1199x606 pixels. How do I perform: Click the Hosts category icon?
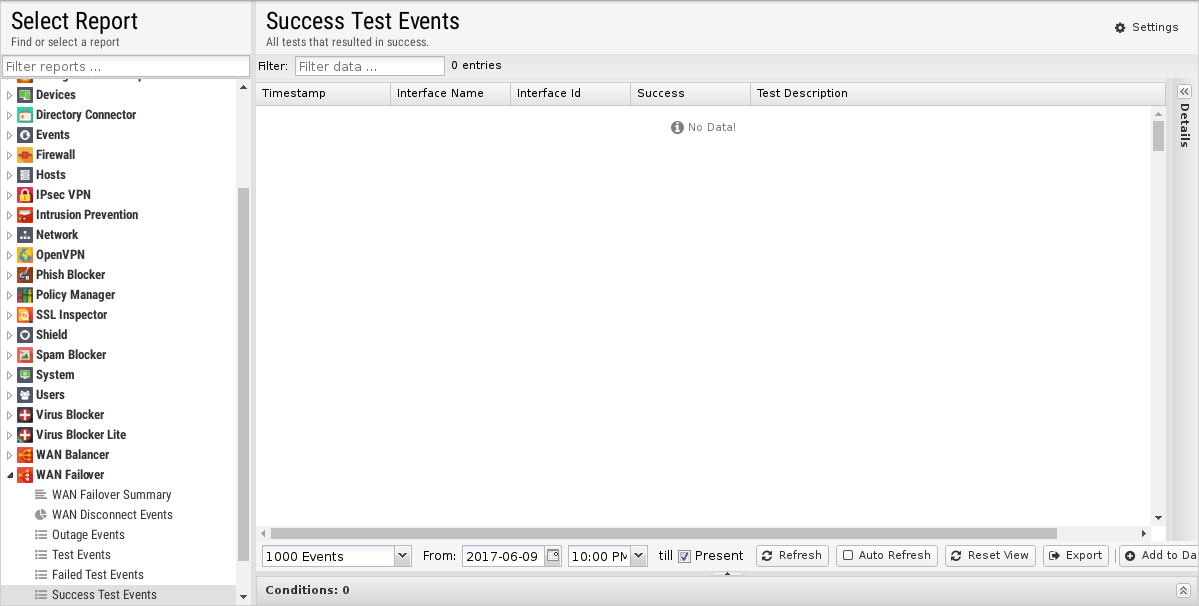tap(24, 175)
